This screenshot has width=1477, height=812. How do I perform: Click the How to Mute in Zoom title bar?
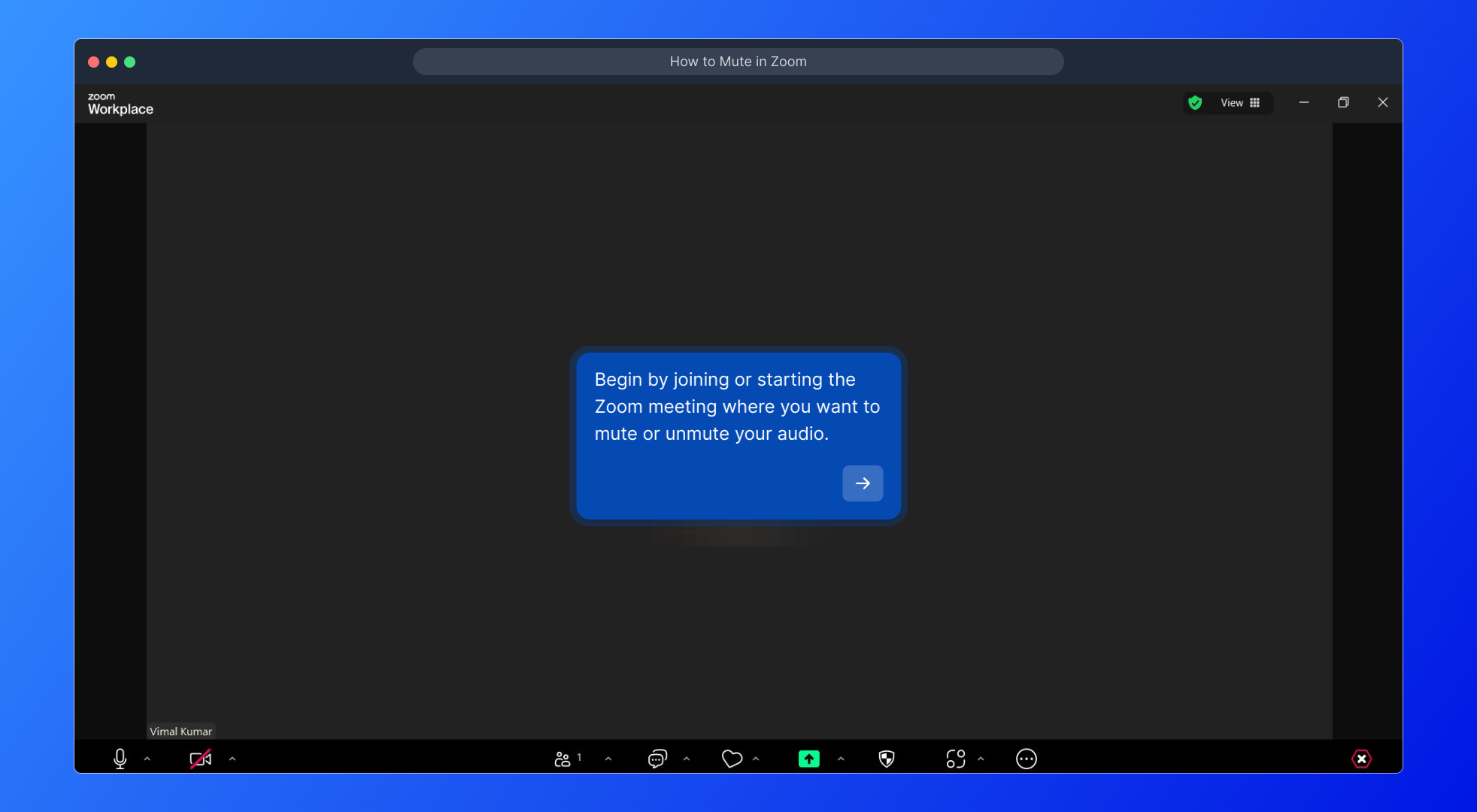click(x=738, y=62)
